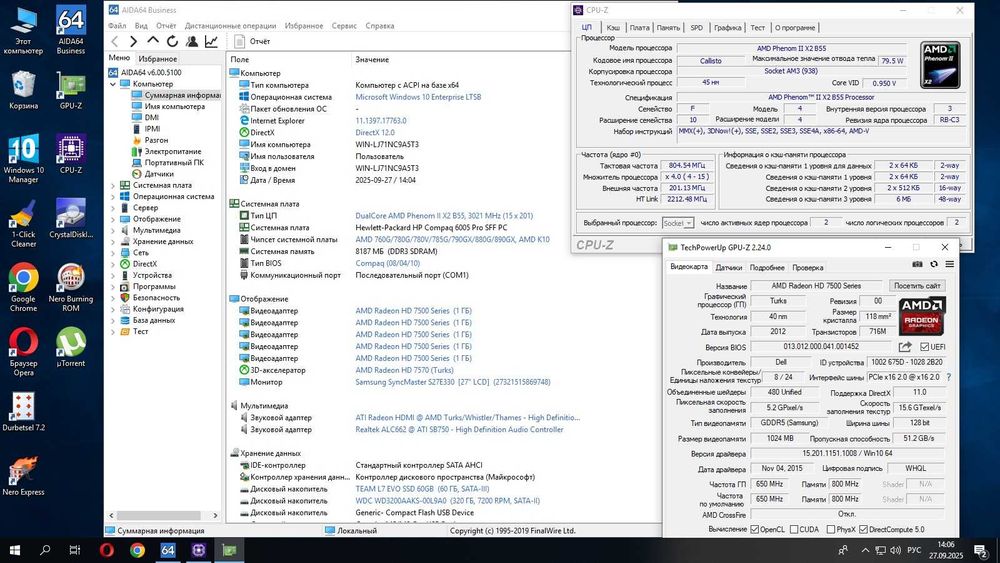Screen dimensions: 1000x563
Task: Switch to SPD tab in CPU-Z
Action: point(696,27)
